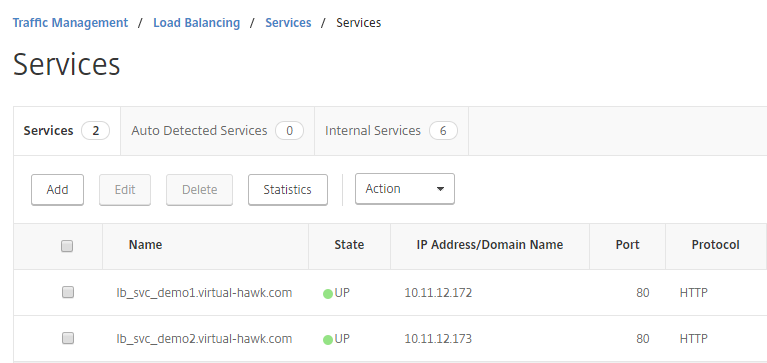Select the Services tab
This screenshot has width=767, height=363.
click(67, 131)
